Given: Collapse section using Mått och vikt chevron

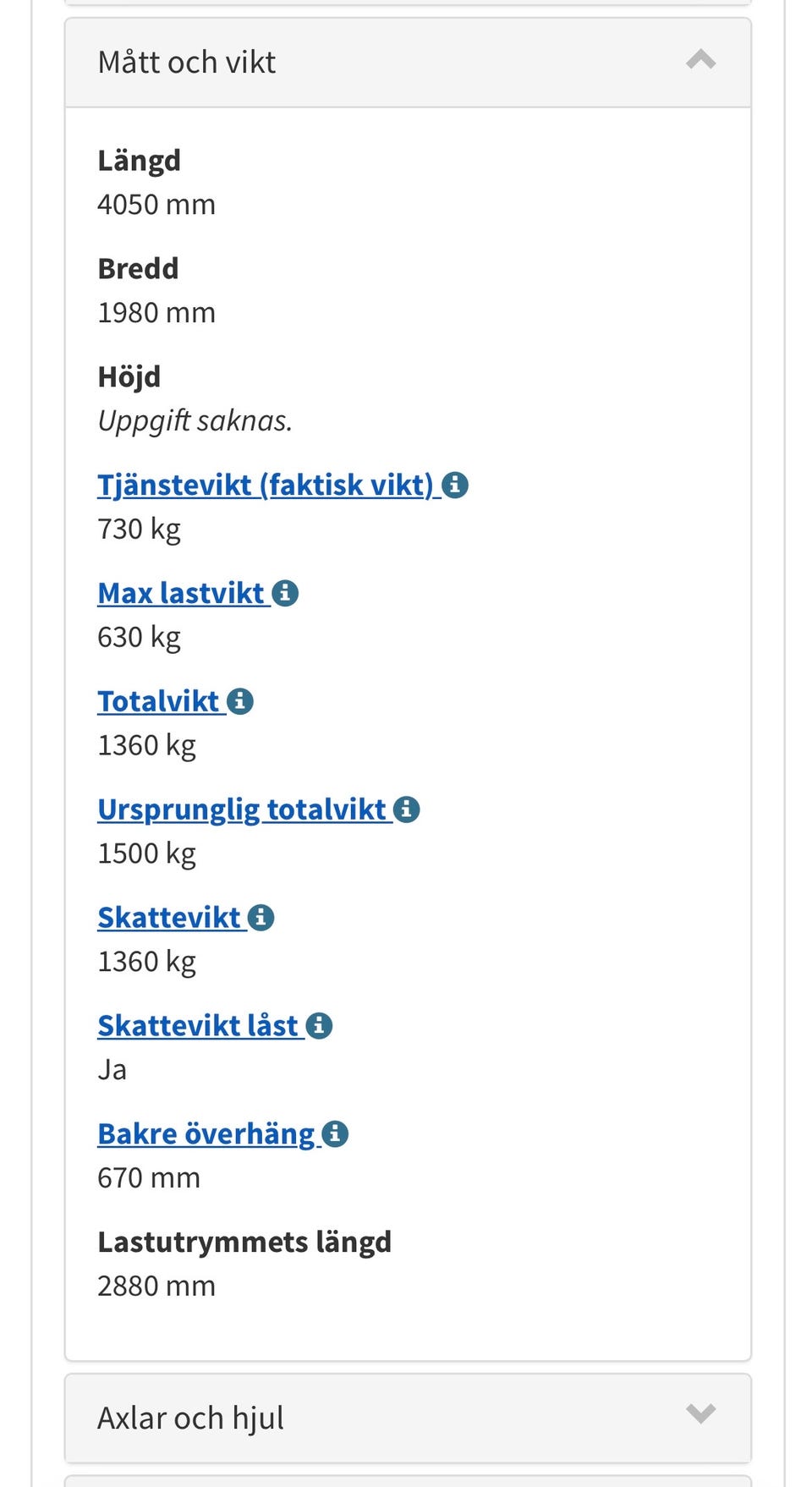Looking at the screenshot, I should click(x=700, y=61).
